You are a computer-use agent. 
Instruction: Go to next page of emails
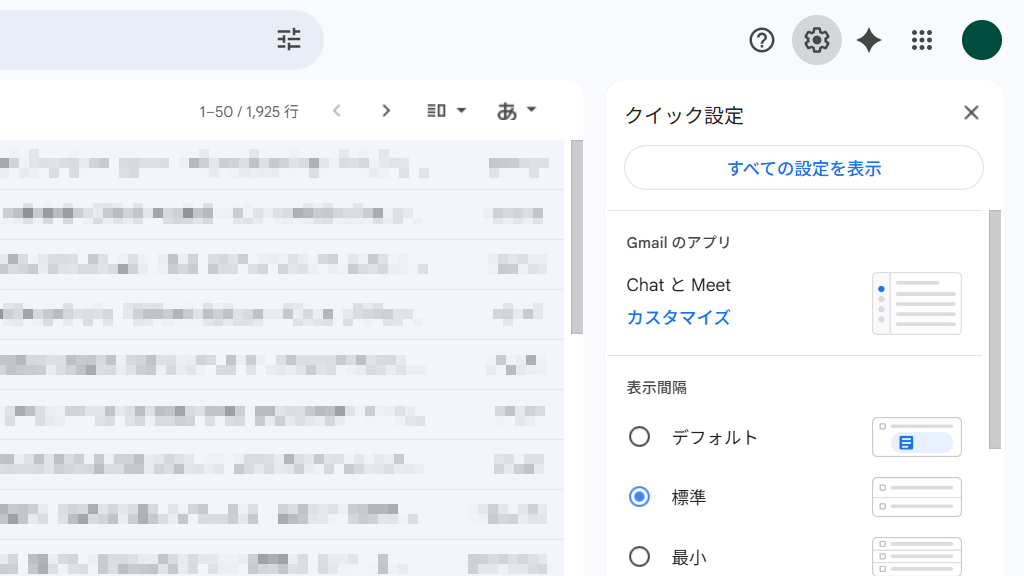tap(386, 111)
